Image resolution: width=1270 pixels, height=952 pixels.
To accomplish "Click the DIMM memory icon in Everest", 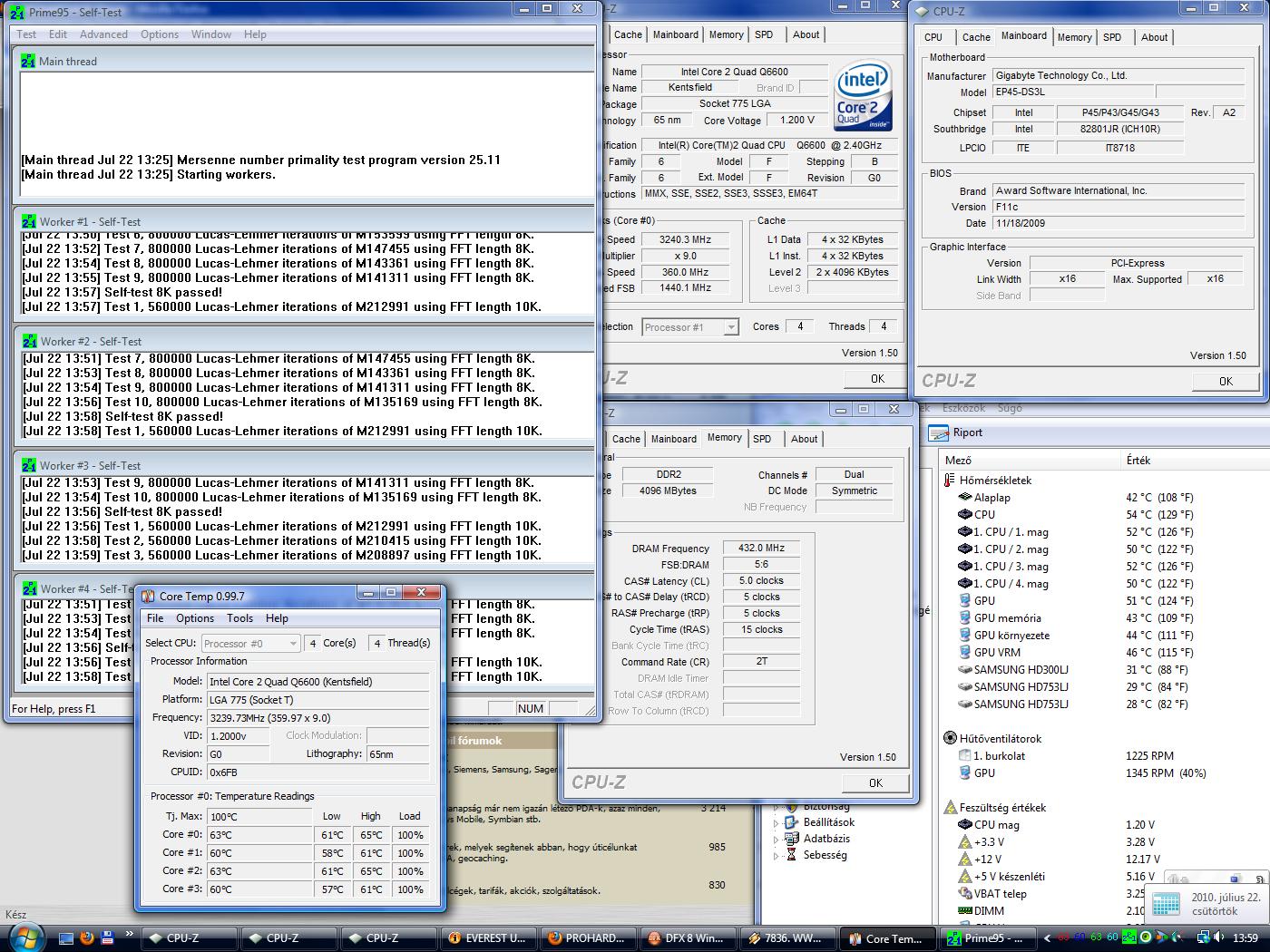I will click(x=965, y=911).
